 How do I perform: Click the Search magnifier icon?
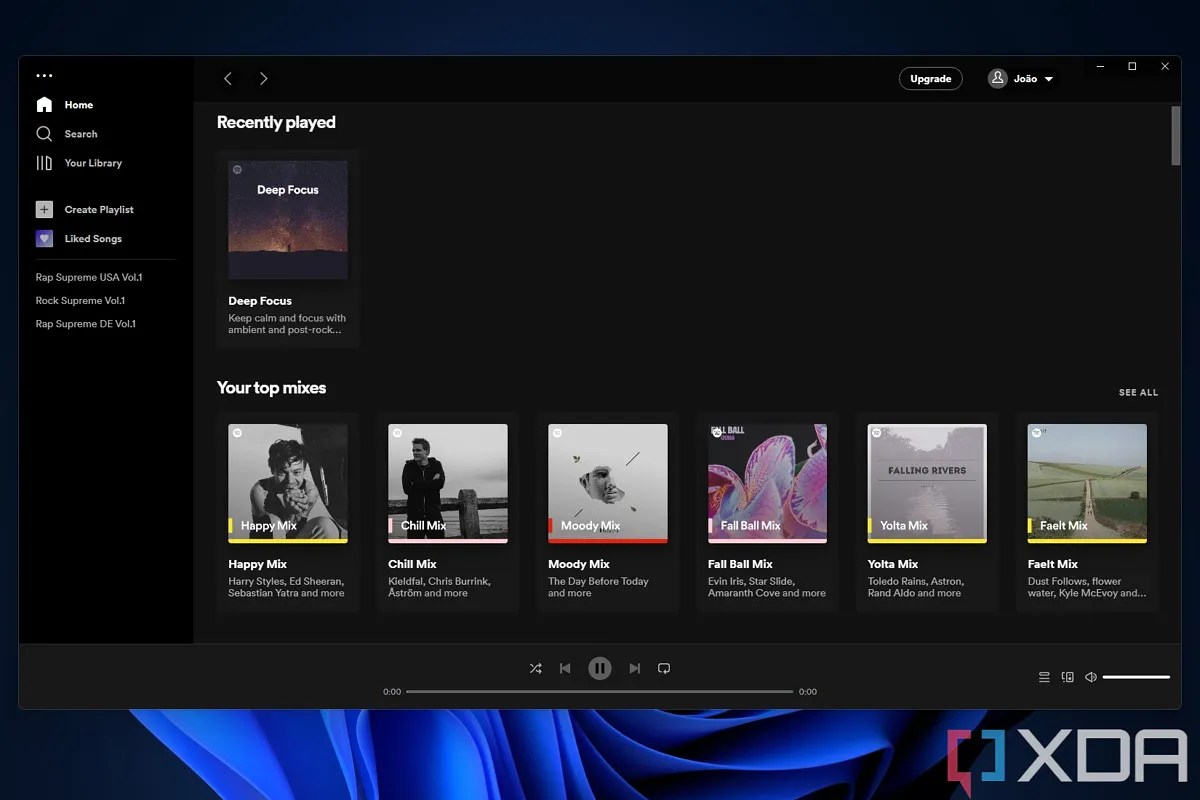(x=44, y=133)
